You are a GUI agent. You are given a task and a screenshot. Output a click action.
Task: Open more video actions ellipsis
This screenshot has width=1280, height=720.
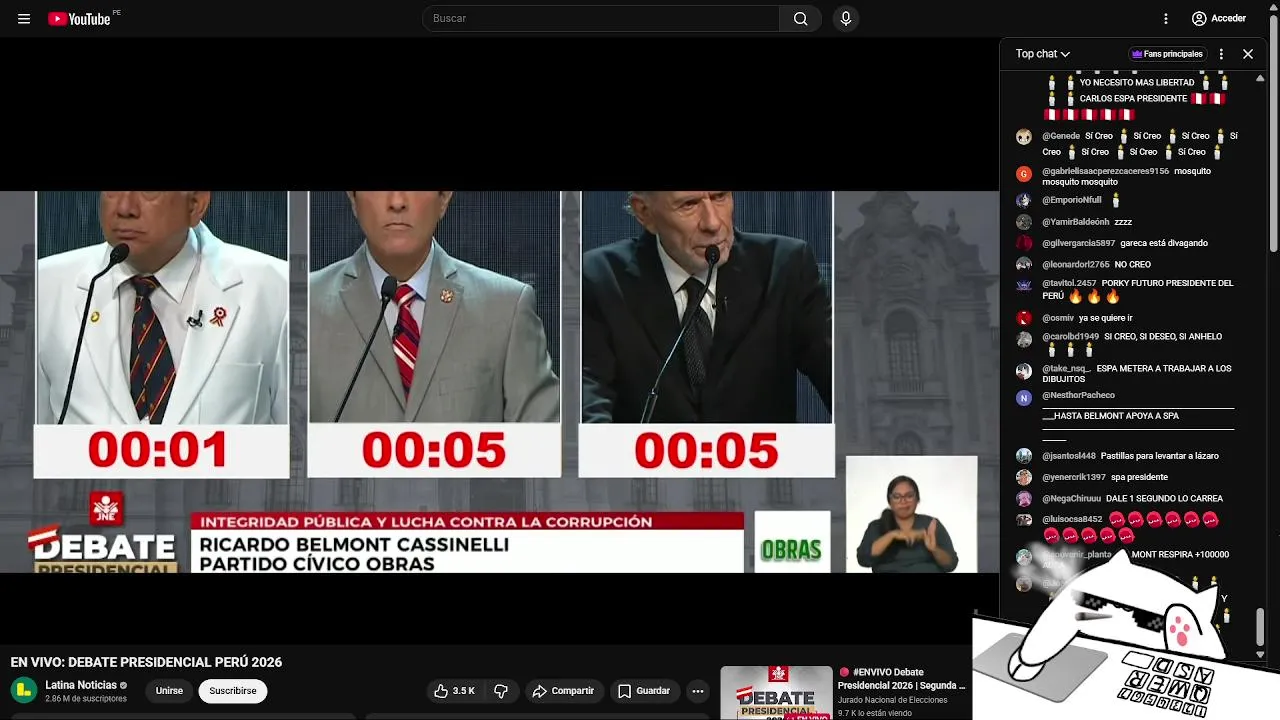click(x=698, y=691)
